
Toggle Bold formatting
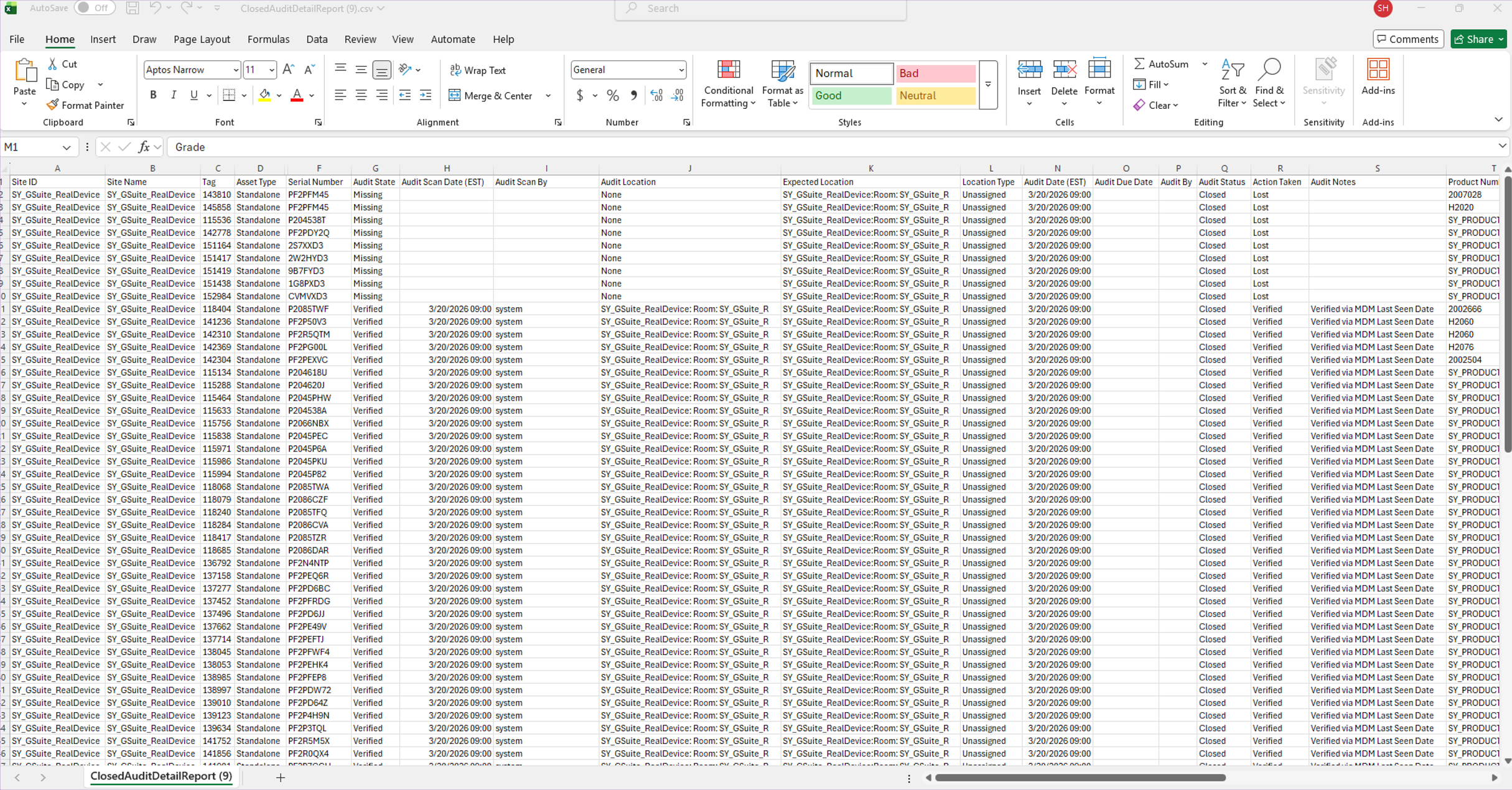[153, 95]
